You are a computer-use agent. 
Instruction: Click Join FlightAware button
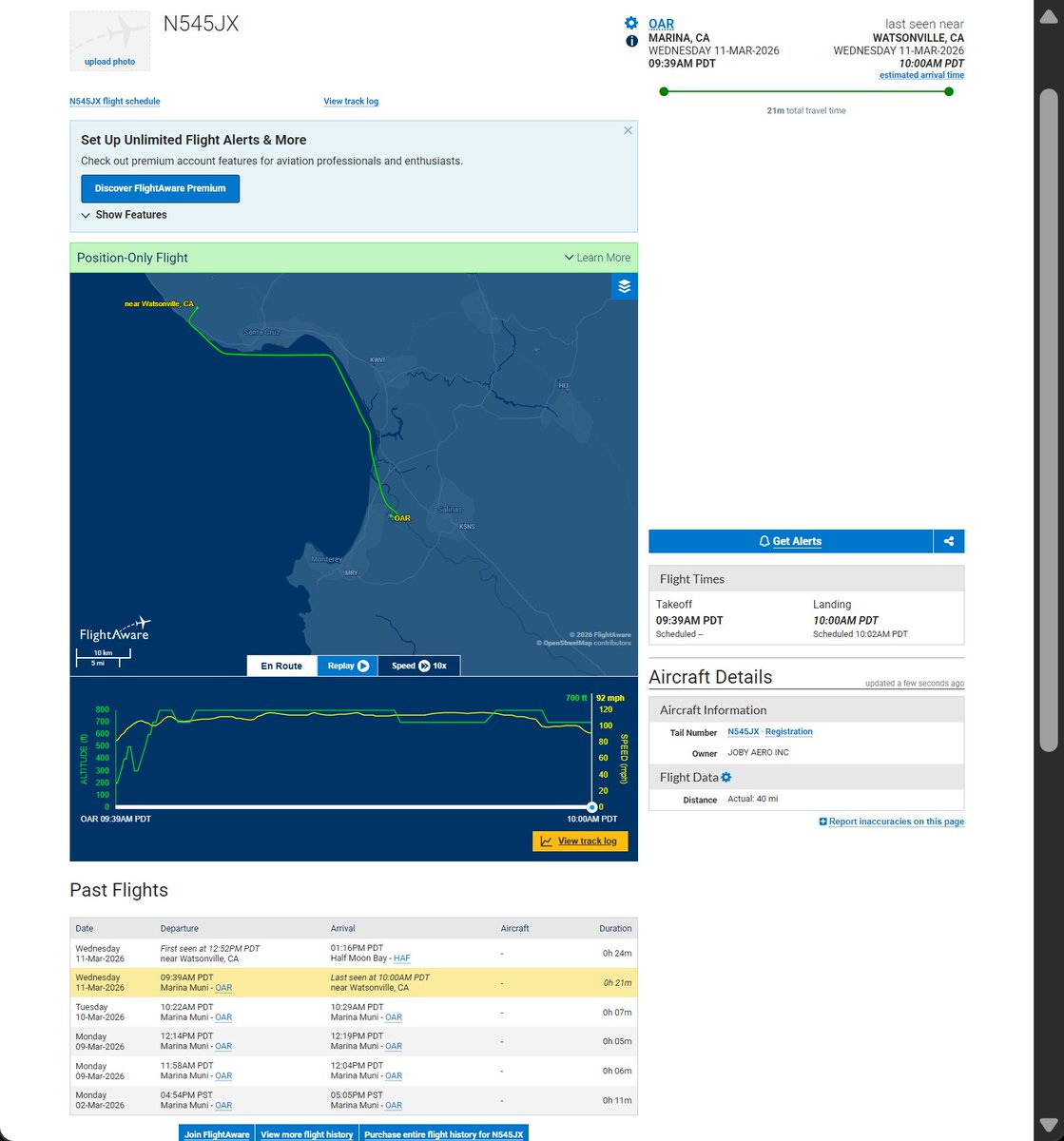click(x=217, y=1133)
